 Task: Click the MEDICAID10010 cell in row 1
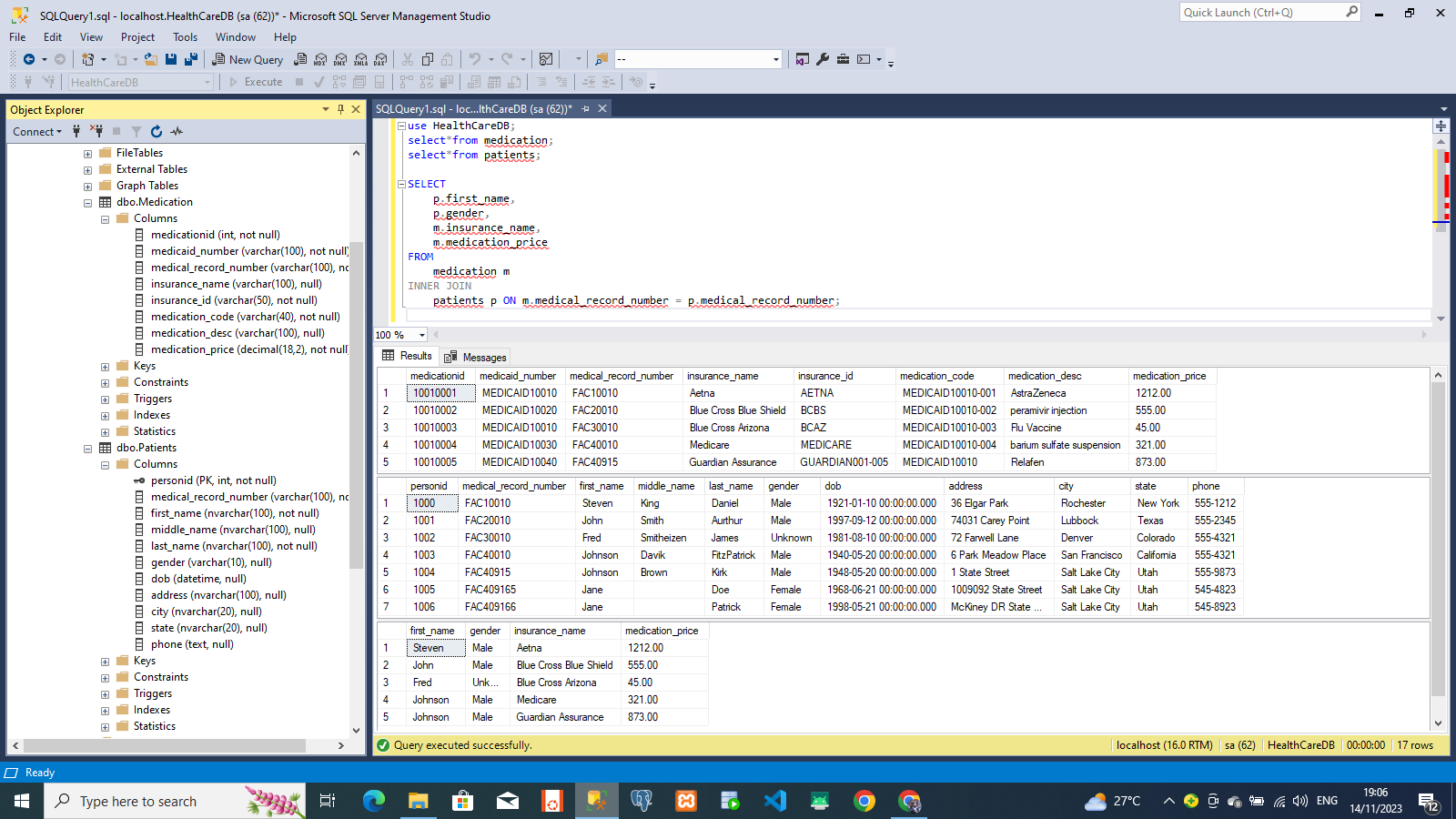(x=520, y=393)
